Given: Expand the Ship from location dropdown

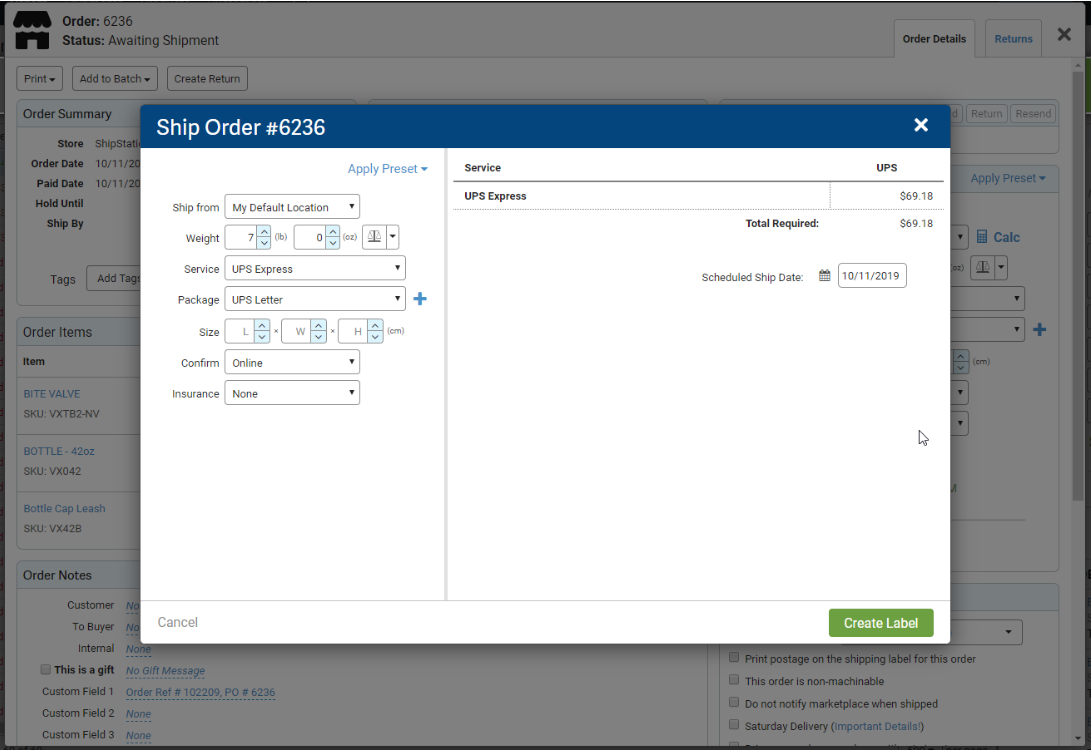Looking at the screenshot, I should pos(292,207).
